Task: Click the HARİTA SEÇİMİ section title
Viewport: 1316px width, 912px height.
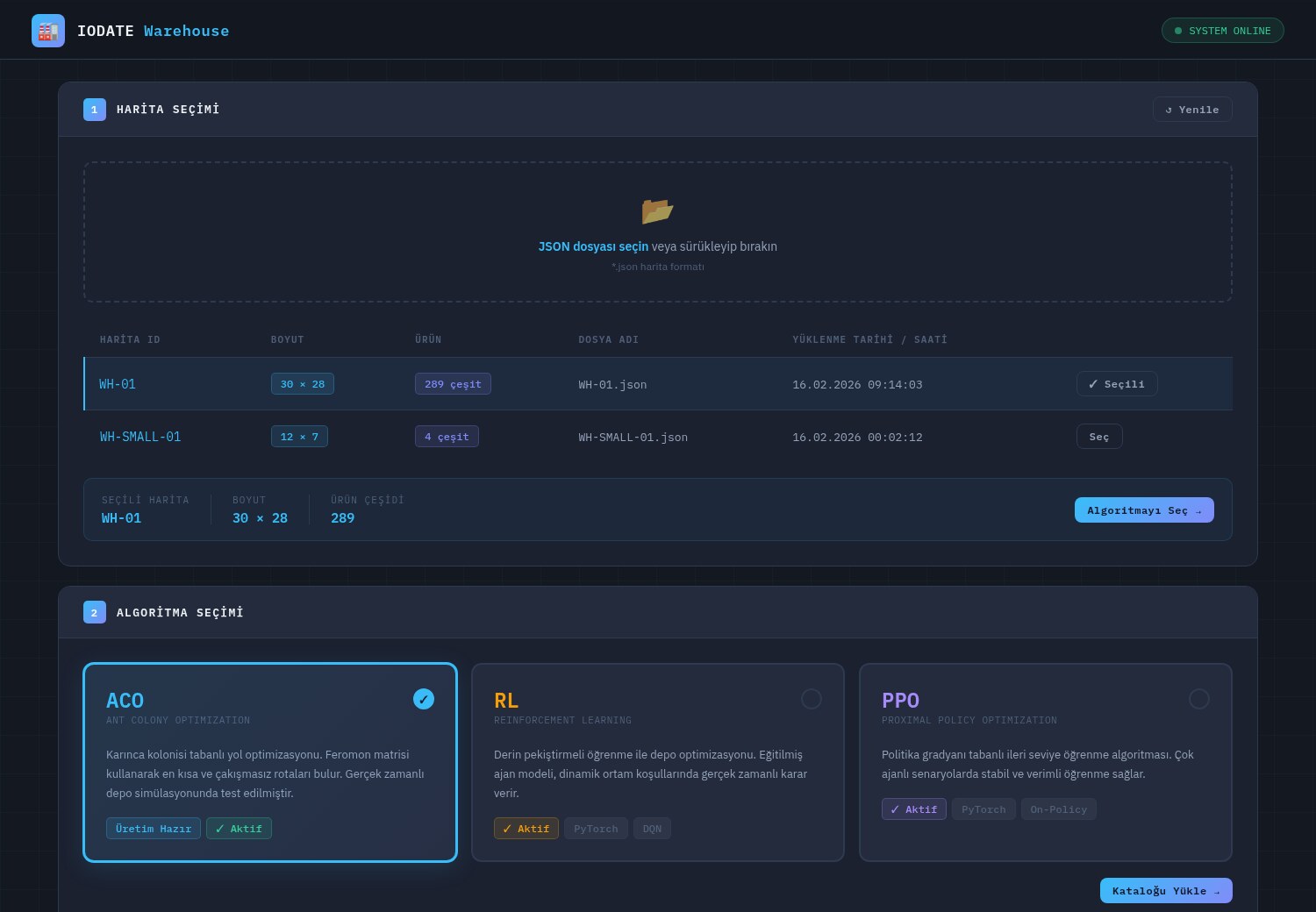Action: [x=168, y=110]
